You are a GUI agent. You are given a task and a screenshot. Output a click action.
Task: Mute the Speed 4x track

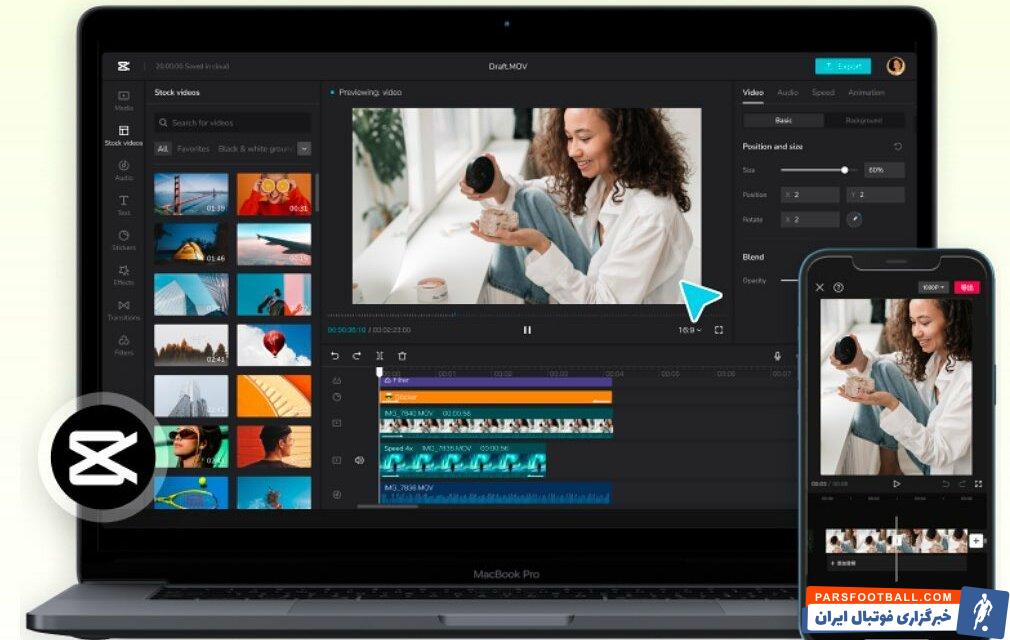click(x=359, y=459)
